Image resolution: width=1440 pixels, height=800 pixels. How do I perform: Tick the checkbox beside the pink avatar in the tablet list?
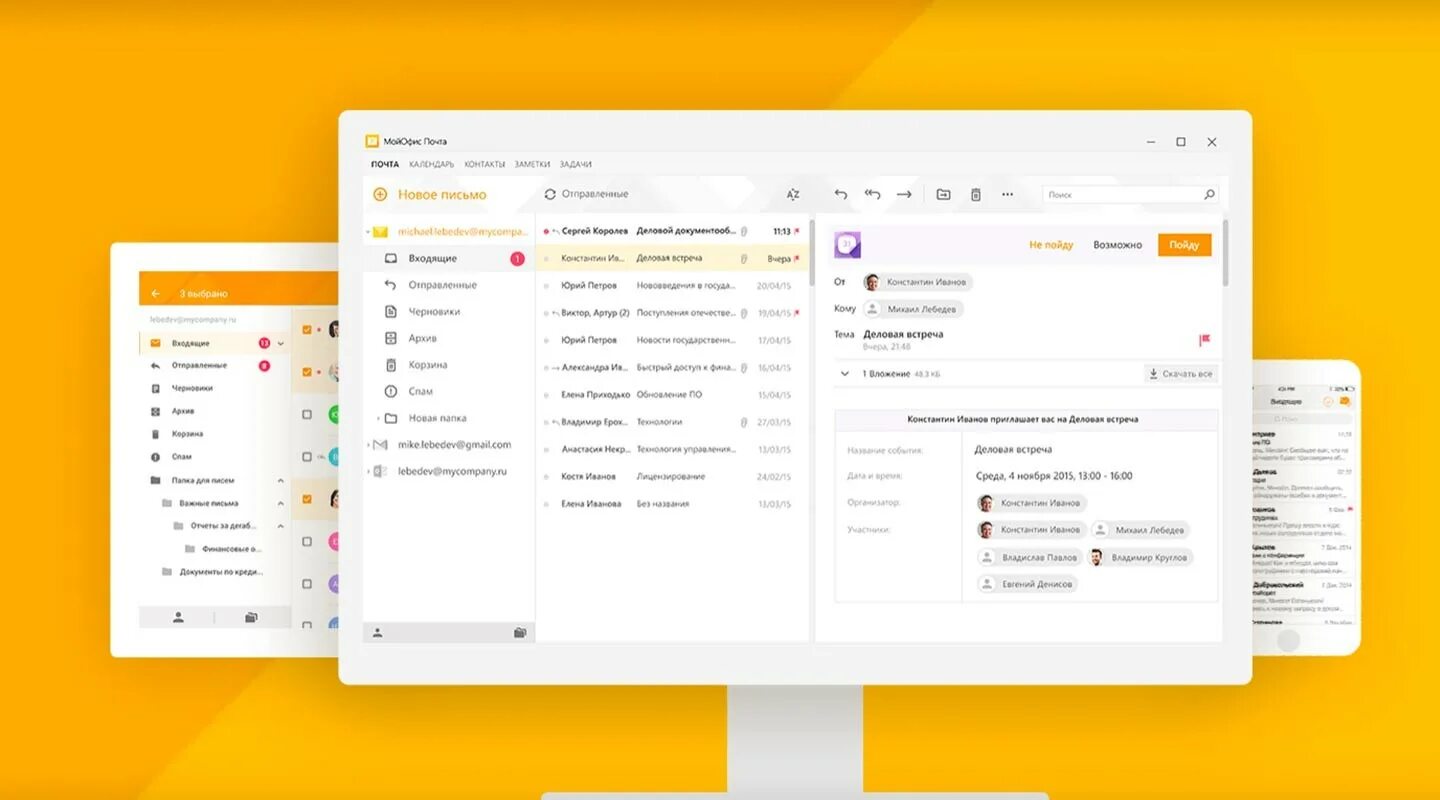coord(307,541)
